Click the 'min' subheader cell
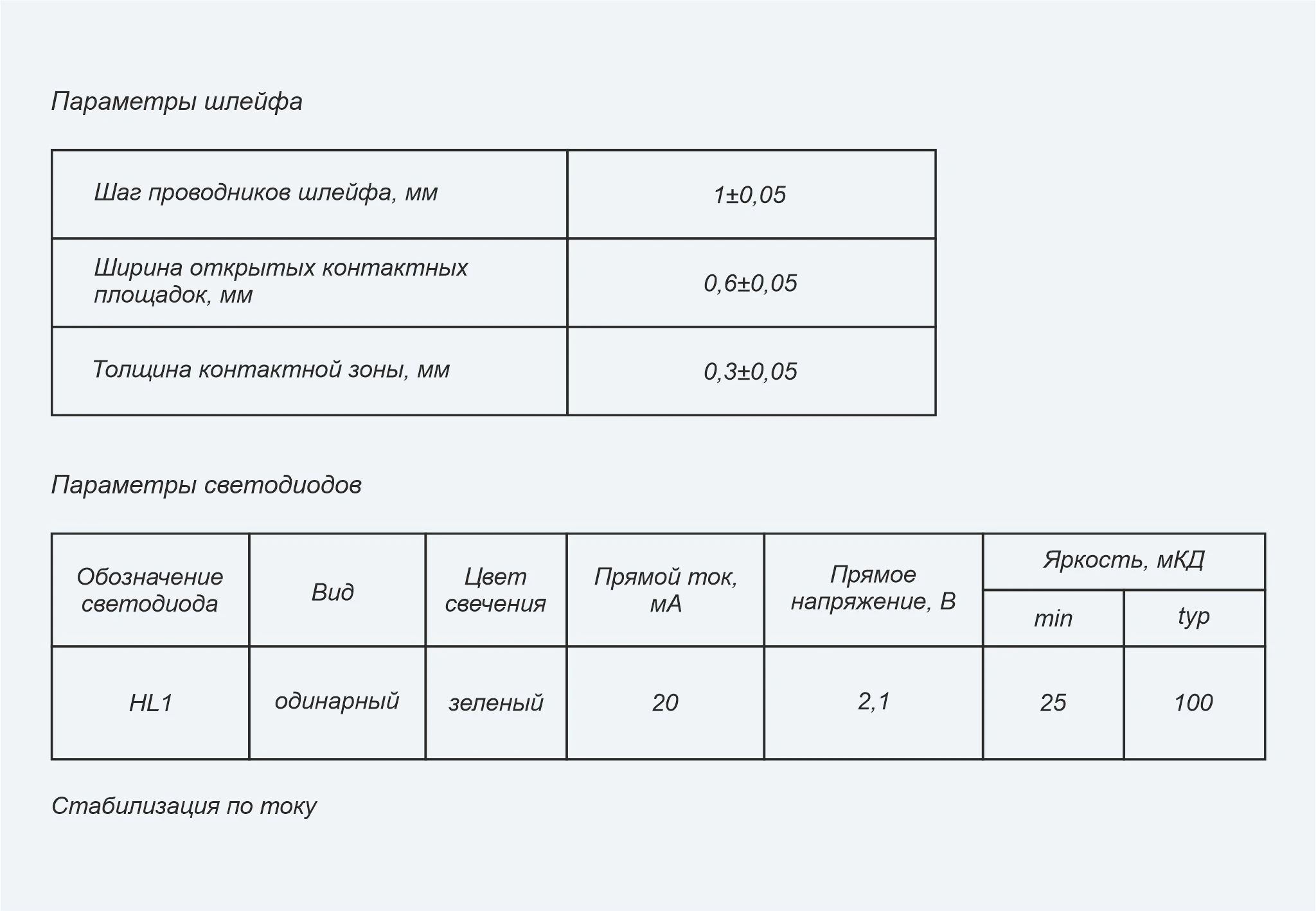The width and height of the screenshot is (1316, 911). point(1053,618)
